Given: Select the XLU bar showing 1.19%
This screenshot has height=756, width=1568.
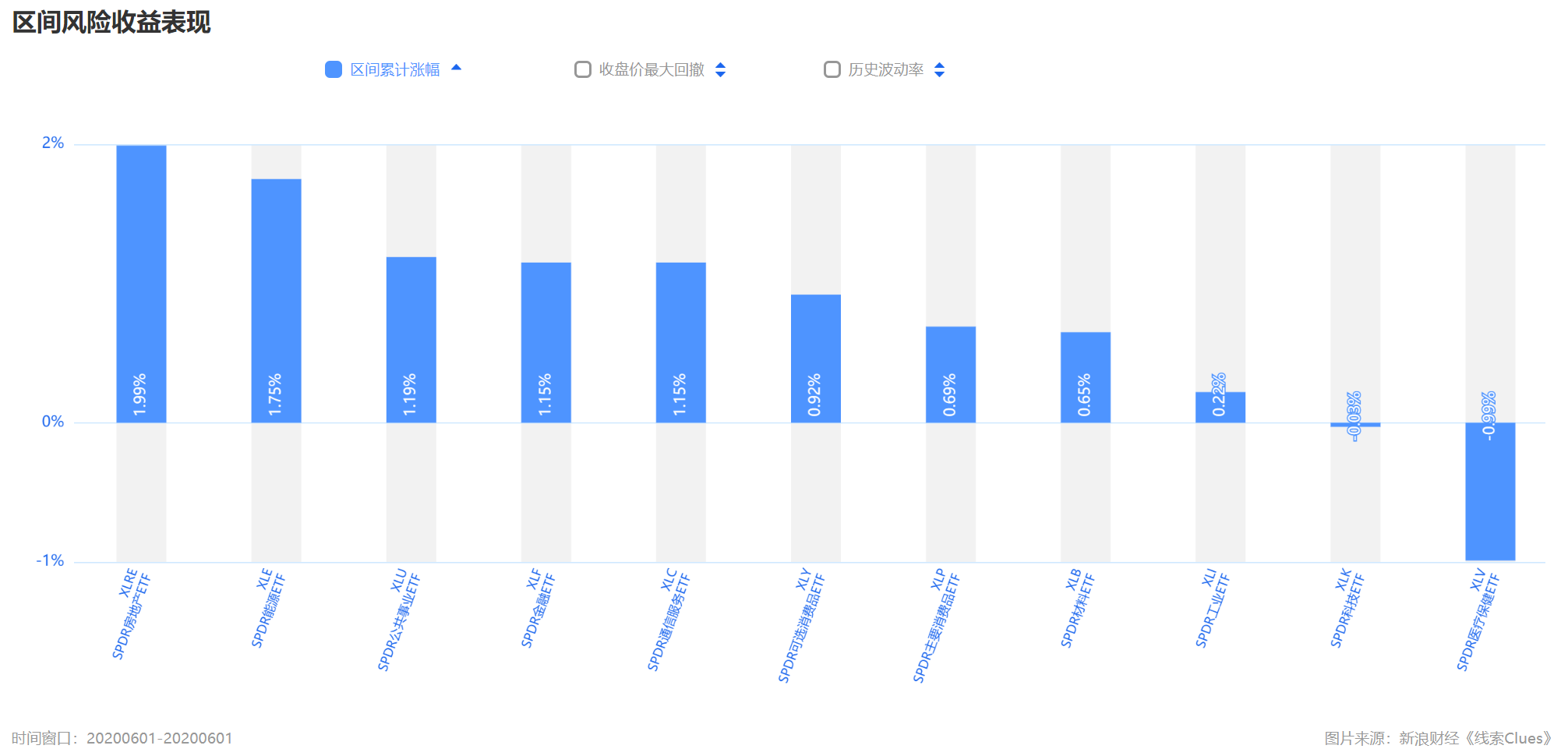Looking at the screenshot, I should coord(411,340).
